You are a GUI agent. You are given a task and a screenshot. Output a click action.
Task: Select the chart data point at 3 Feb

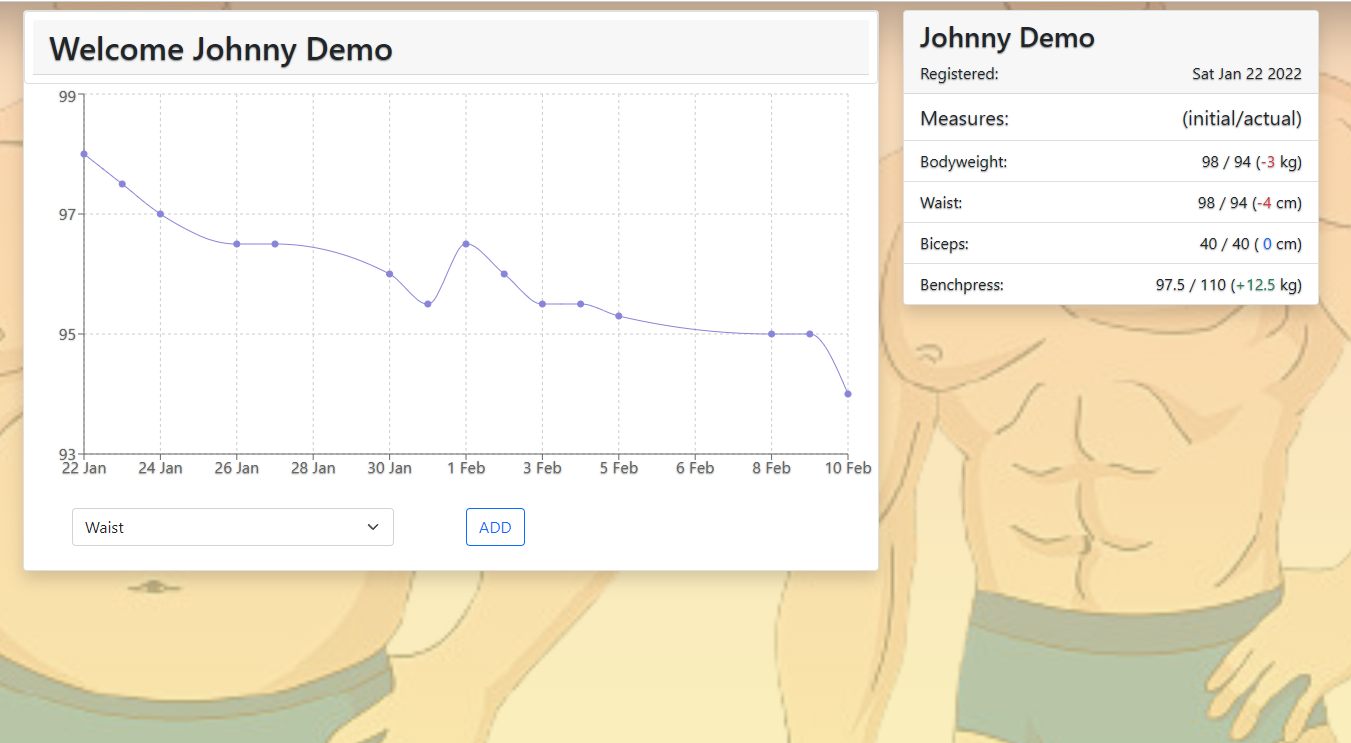(542, 304)
